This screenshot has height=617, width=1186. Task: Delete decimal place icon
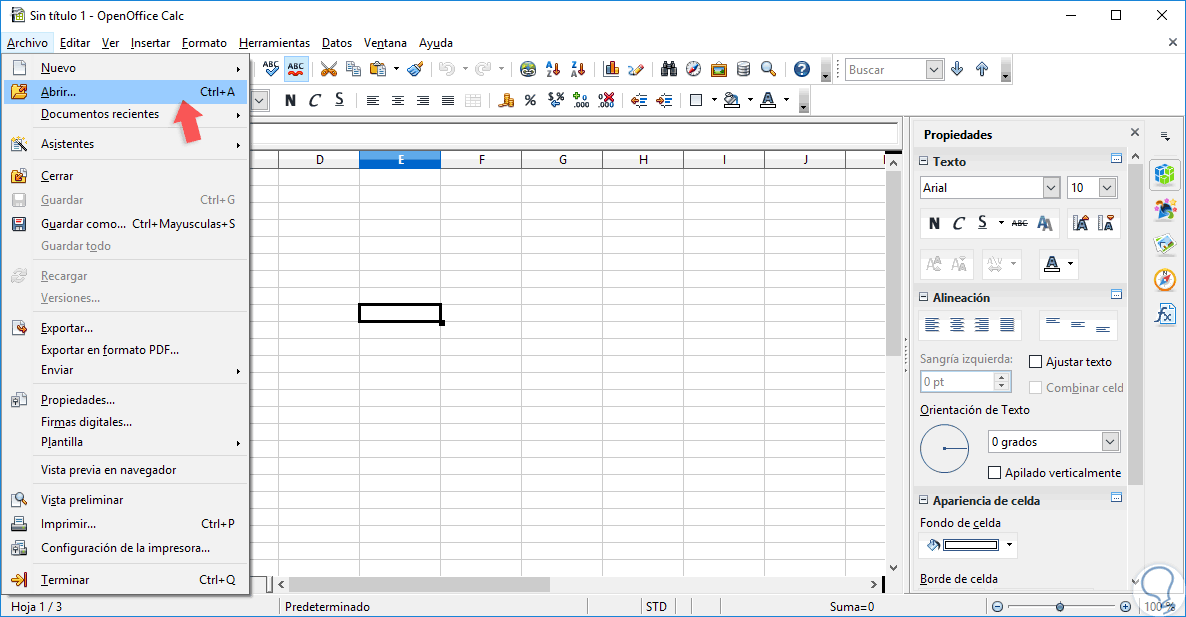pos(606,100)
